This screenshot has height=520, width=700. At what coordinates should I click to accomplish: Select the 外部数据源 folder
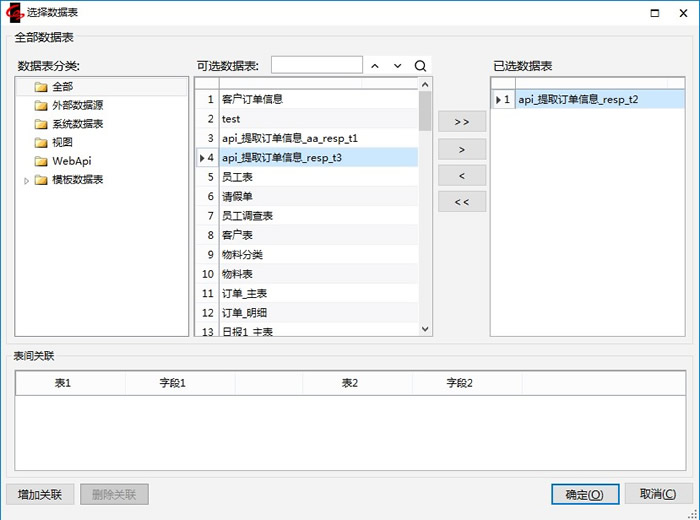click(77, 105)
